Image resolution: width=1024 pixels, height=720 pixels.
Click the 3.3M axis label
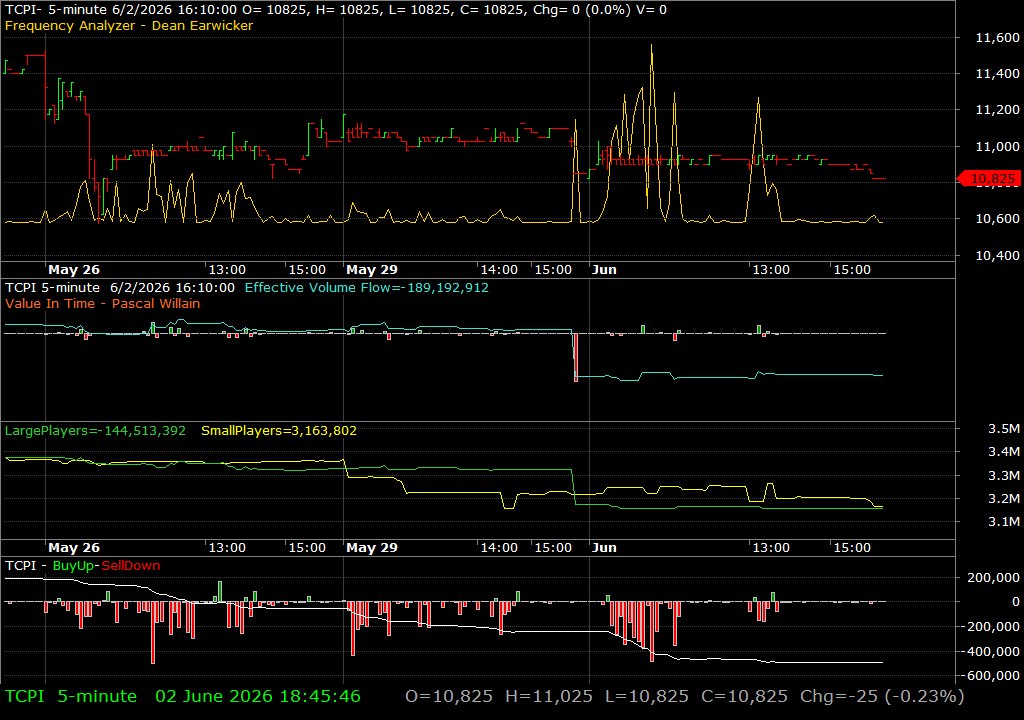coord(1004,475)
